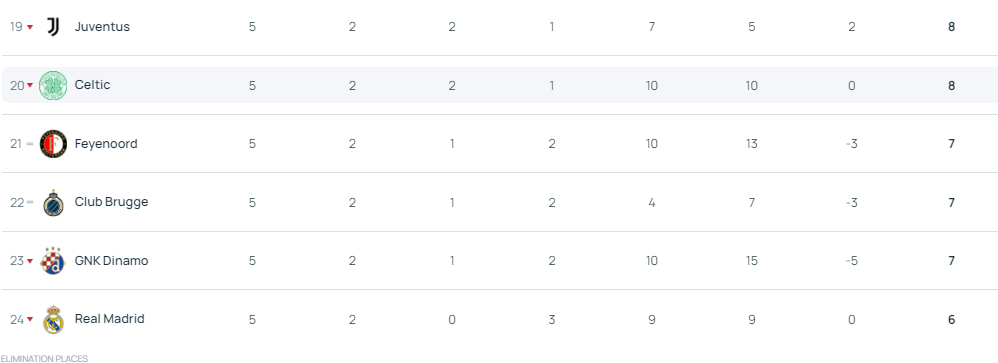Click the red down arrow next to rank 23

pos(30,261)
